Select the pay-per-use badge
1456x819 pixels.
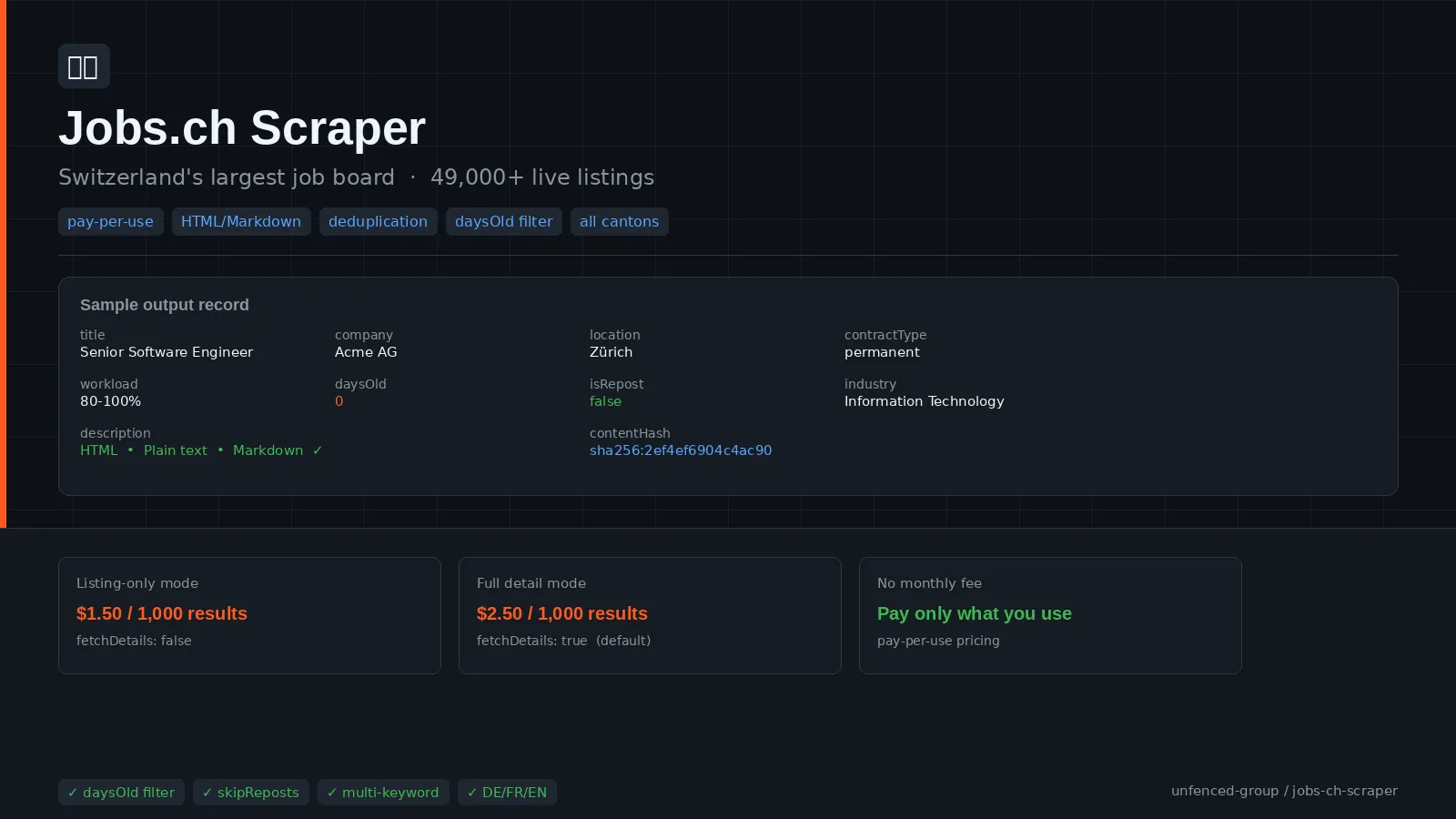click(111, 221)
